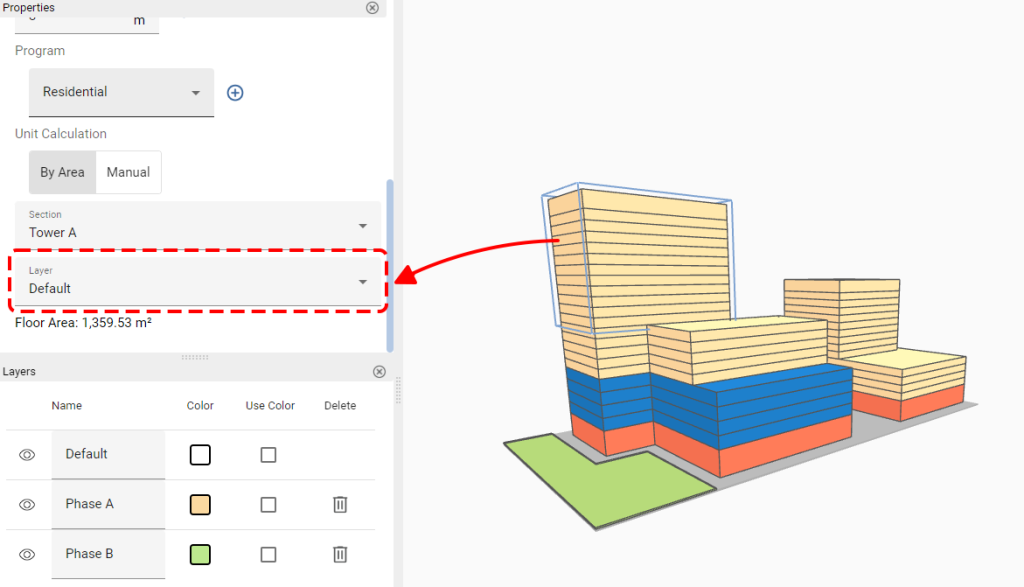Close the Layers panel
Screen dimensions: 1024x587
point(379,371)
